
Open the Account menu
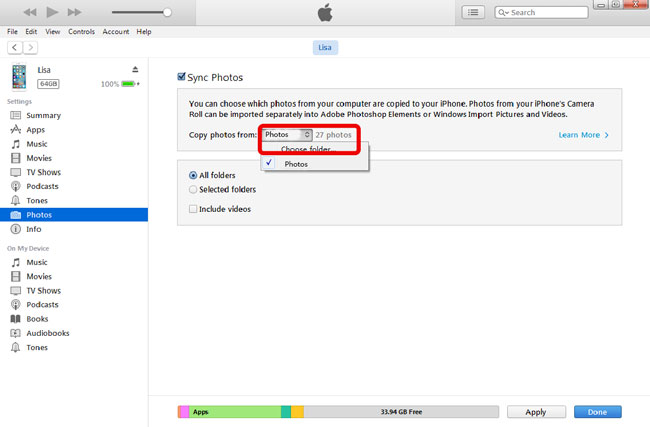pos(116,32)
